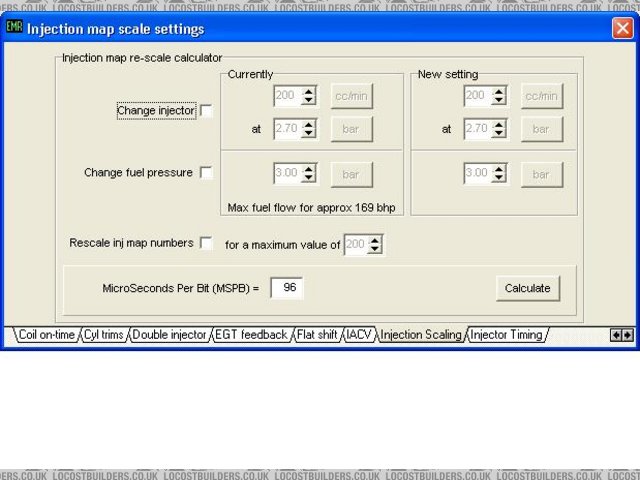640x480 pixels.
Task: Increase New setting injector cc/min value
Action: click(x=499, y=92)
